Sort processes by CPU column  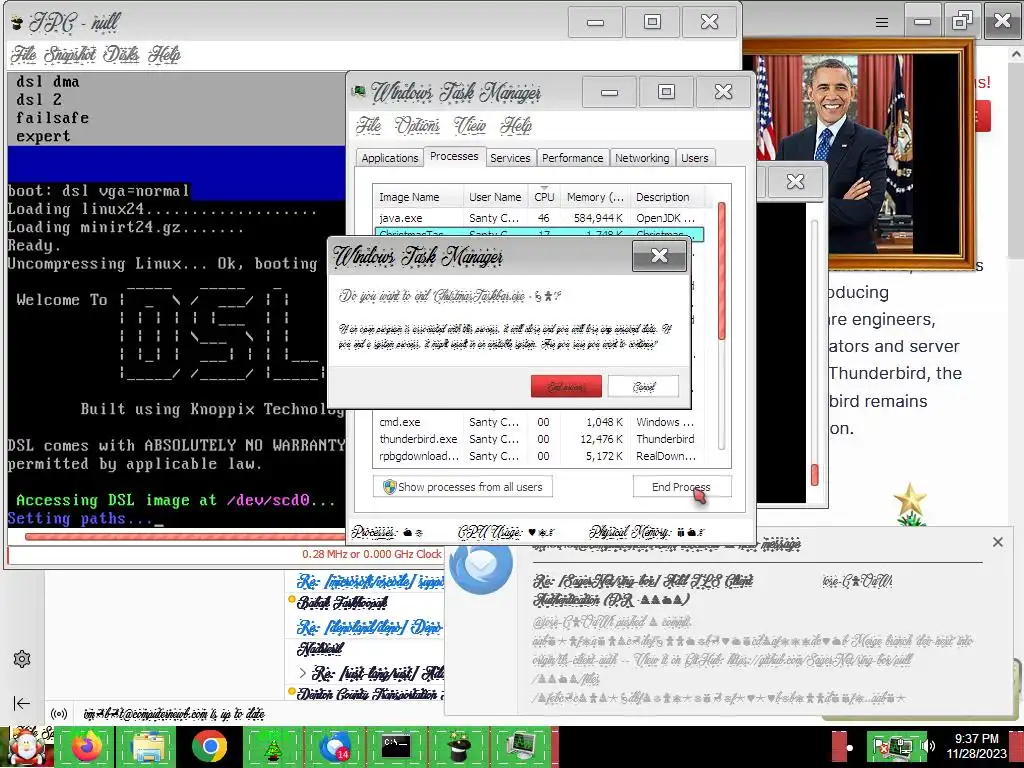point(544,197)
